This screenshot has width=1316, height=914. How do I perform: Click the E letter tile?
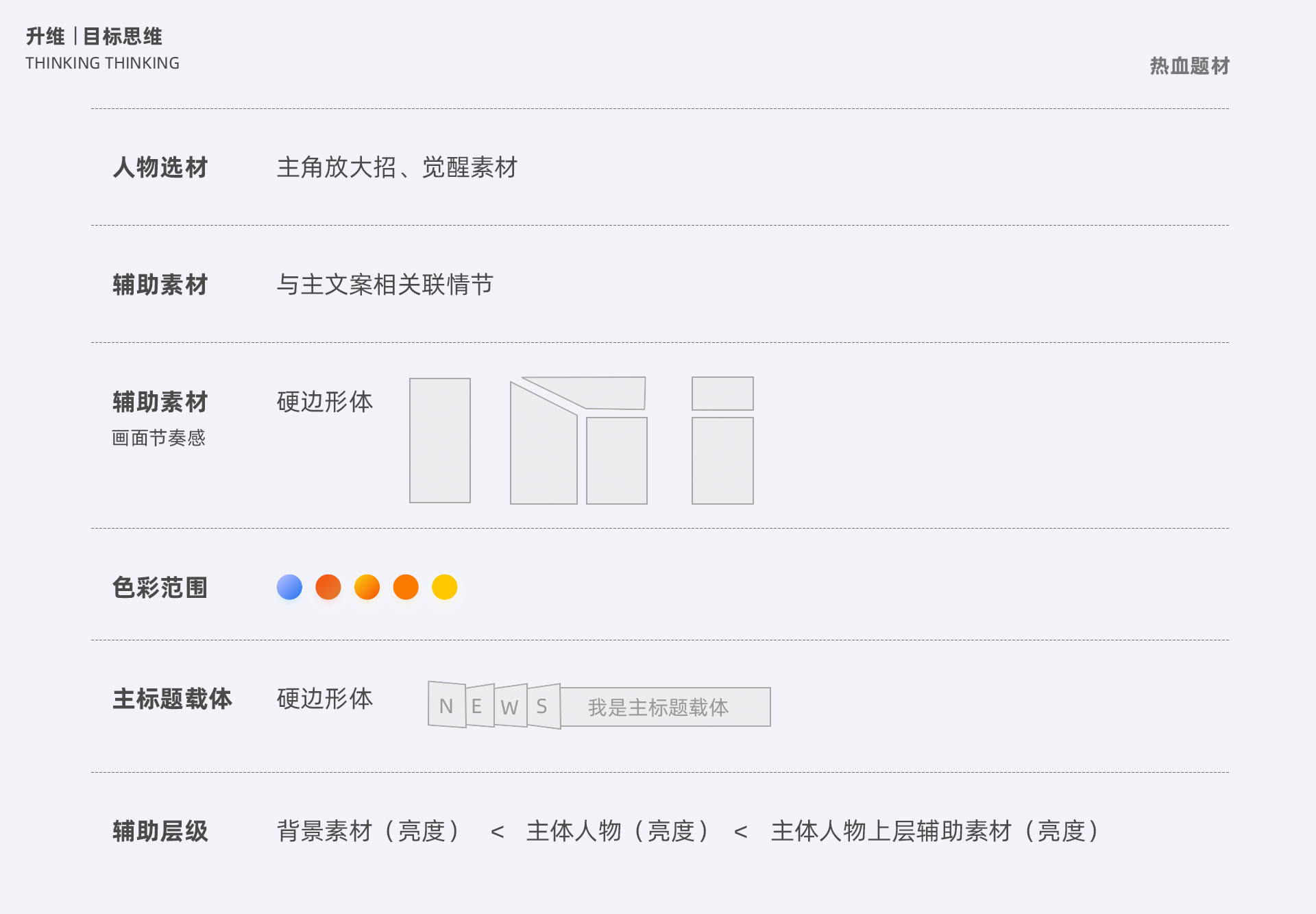pyautogui.click(x=480, y=706)
